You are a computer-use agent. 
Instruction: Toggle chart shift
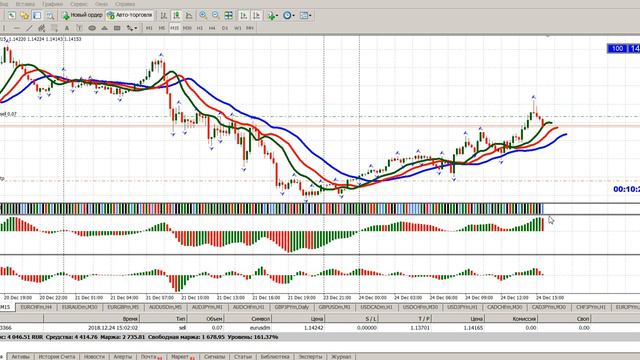click(257, 16)
